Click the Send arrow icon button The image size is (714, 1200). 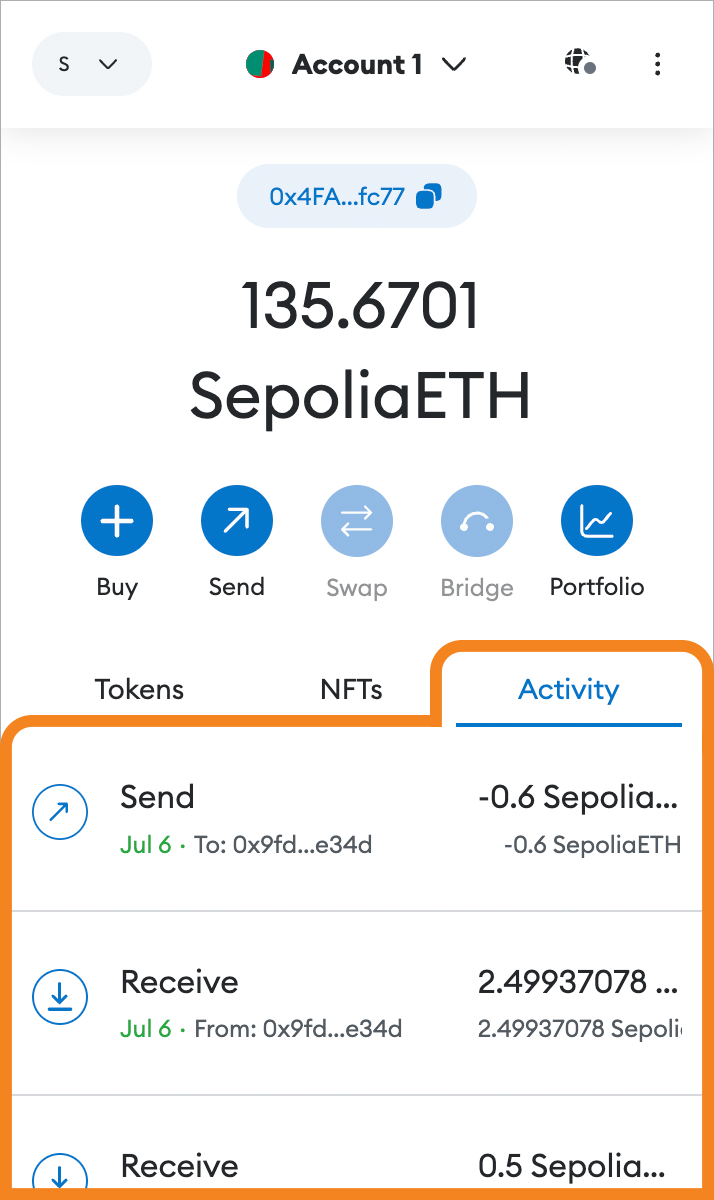(x=237, y=520)
